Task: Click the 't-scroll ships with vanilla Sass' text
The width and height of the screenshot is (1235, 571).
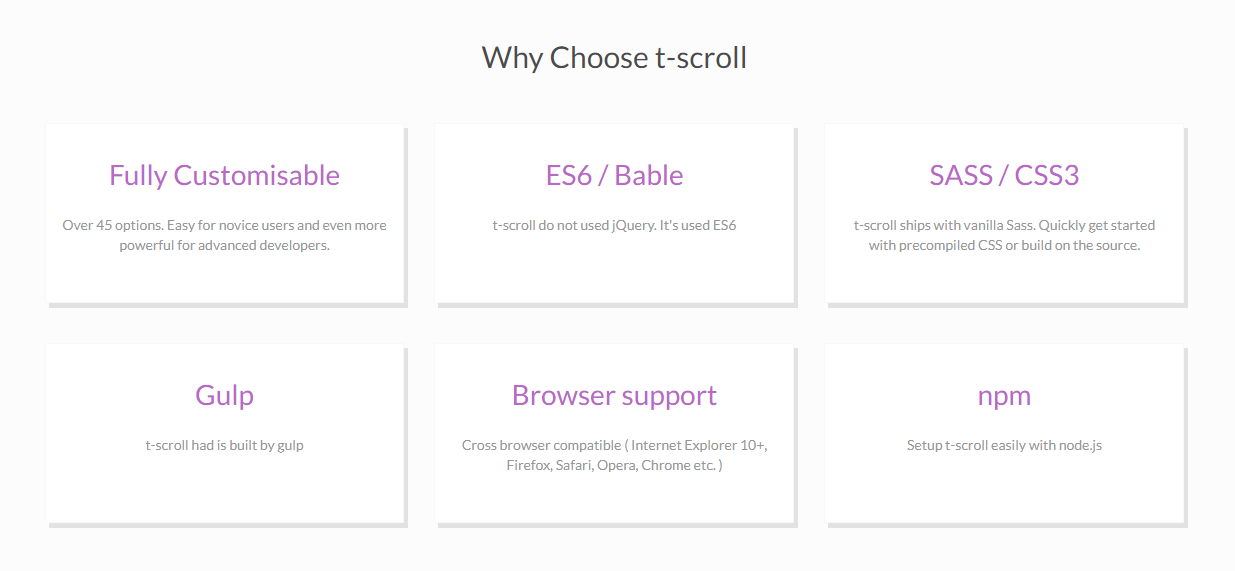Action: point(1004,235)
